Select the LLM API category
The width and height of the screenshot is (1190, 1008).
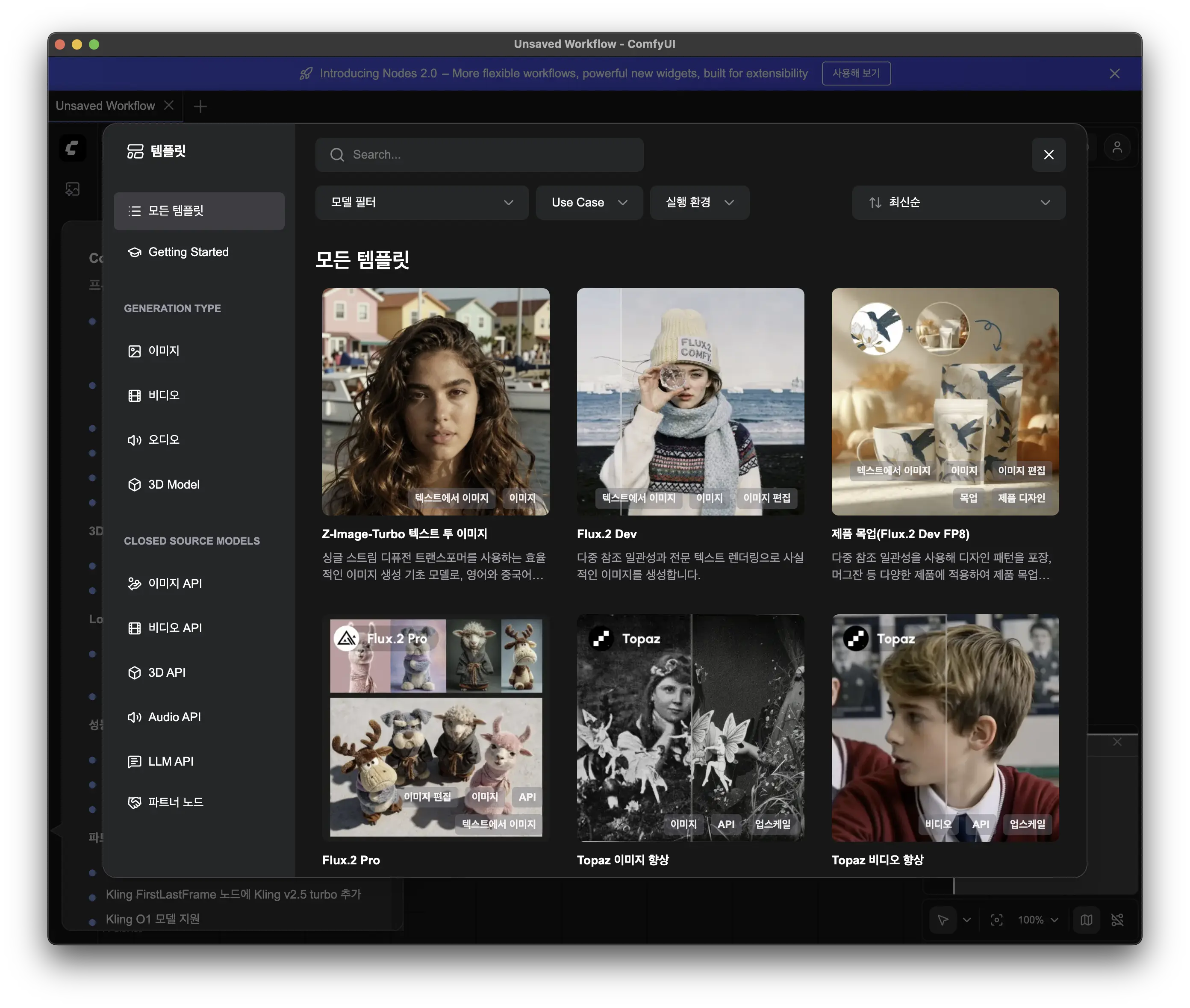(170, 760)
